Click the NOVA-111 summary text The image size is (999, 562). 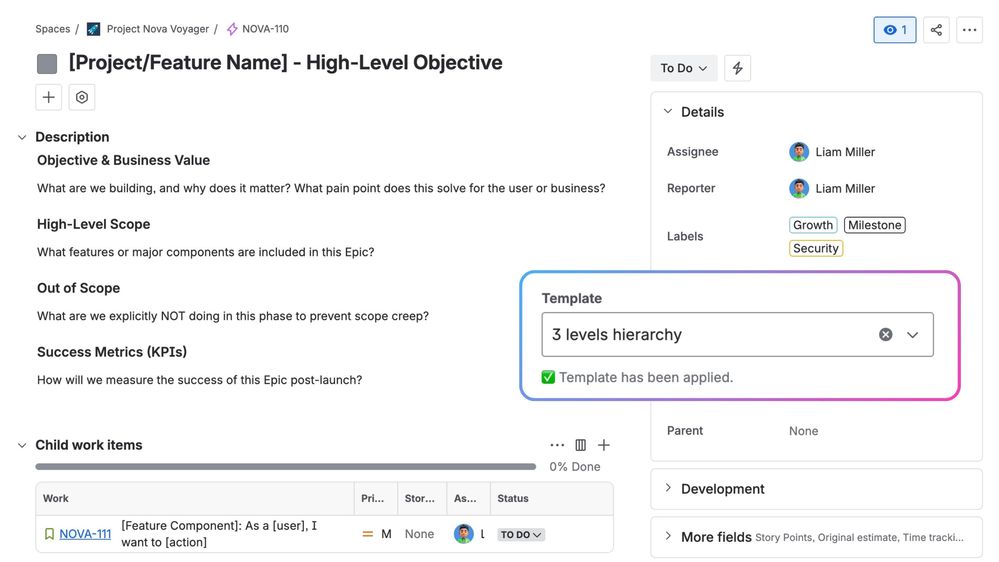pyautogui.click(x=219, y=534)
